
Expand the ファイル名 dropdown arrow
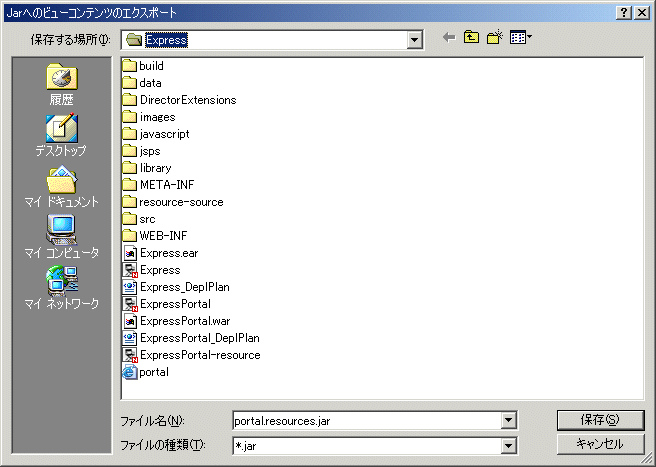[x=508, y=421]
